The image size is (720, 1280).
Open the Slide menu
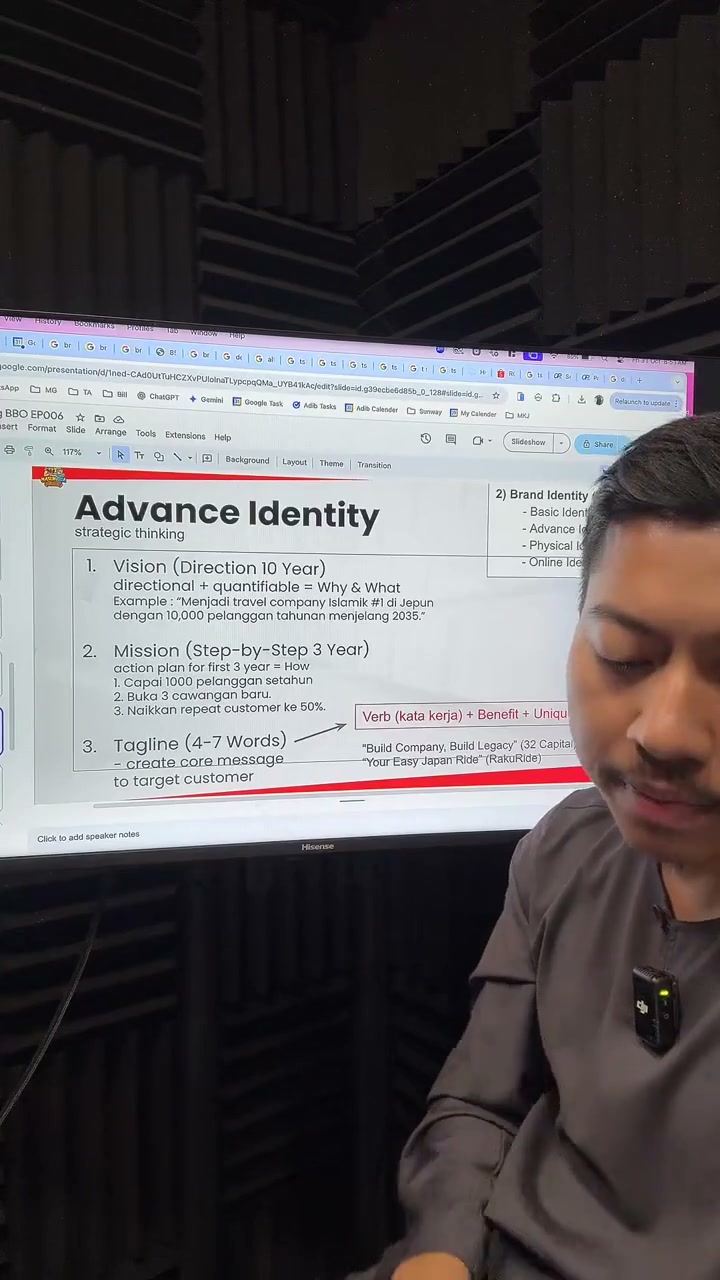[75, 430]
